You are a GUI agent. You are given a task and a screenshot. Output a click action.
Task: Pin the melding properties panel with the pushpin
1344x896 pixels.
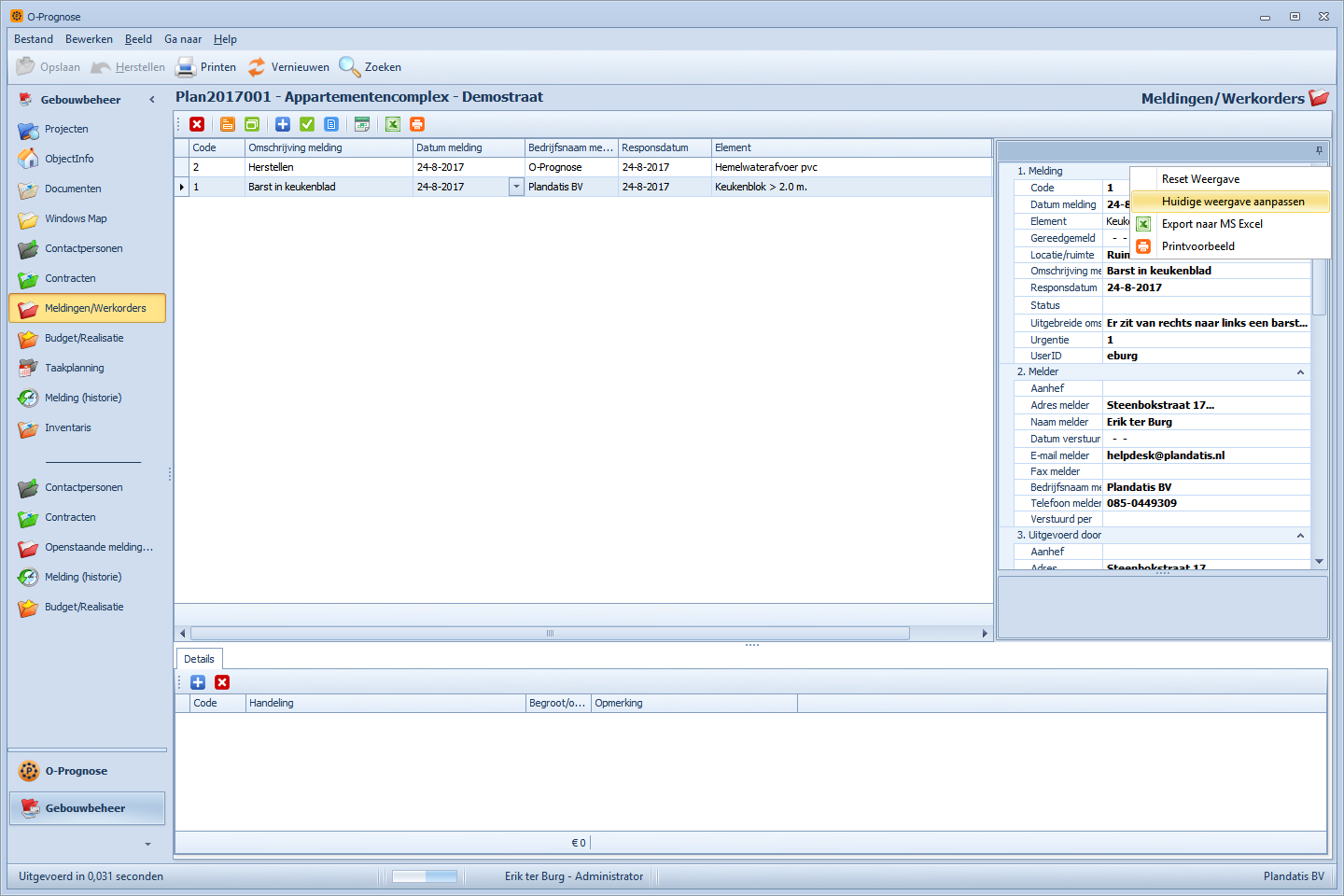coord(1319,150)
